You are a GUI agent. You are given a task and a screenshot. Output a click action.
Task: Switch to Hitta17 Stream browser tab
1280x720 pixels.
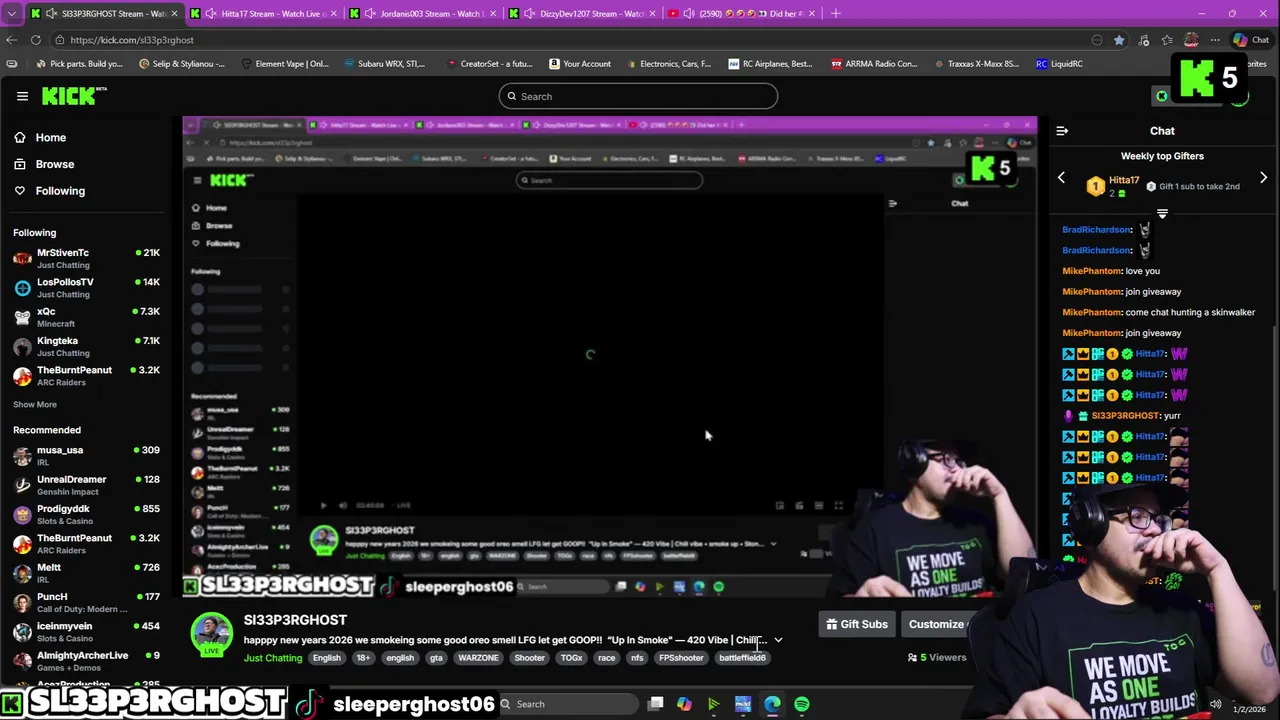tap(264, 13)
